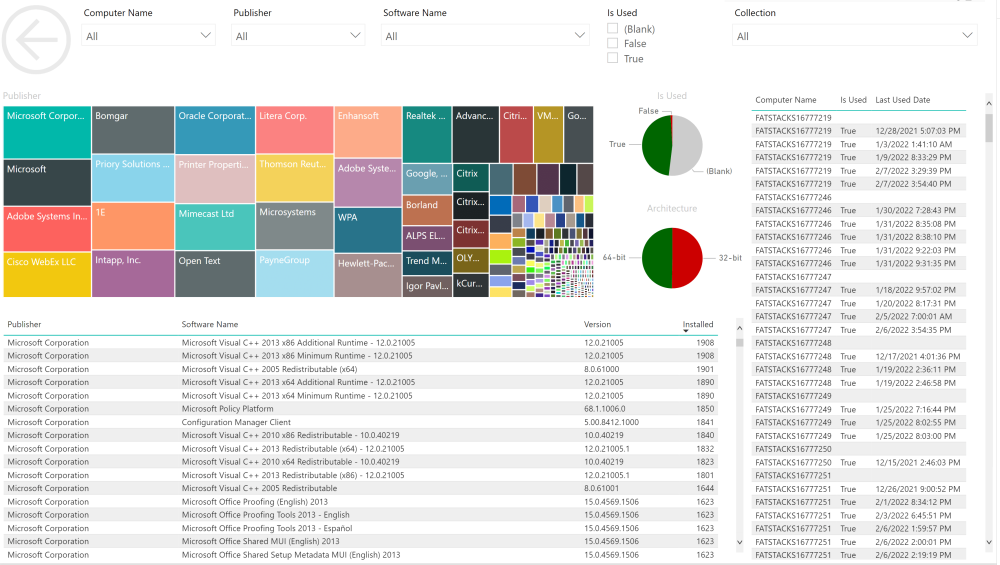The height and width of the screenshot is (565, 1000).
Task: Sort by Version column header
Action: click(598, 324)
